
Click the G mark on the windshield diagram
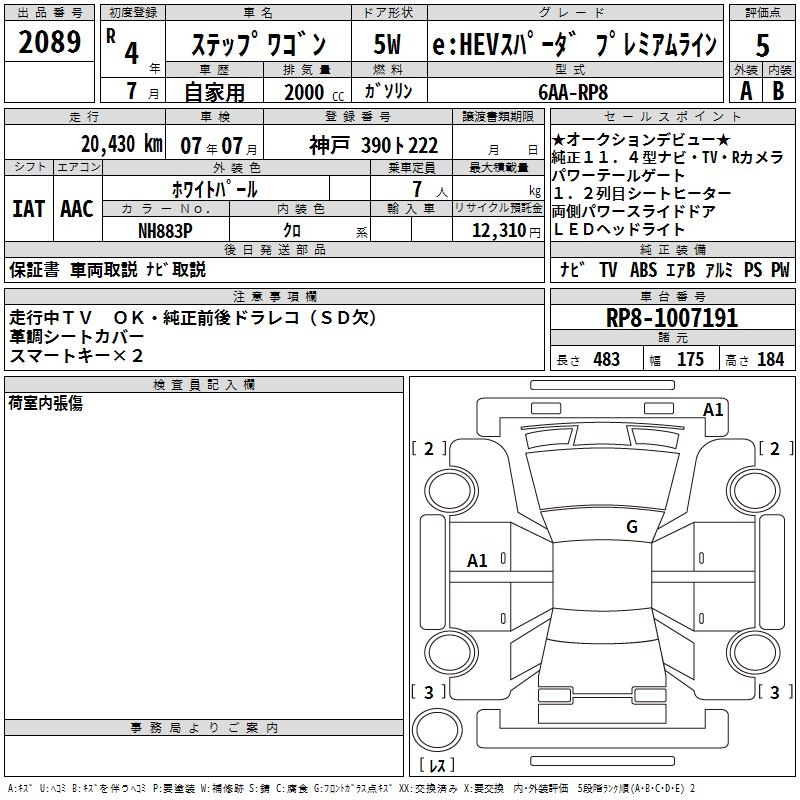pyautogui.click(x=632, y=526)
